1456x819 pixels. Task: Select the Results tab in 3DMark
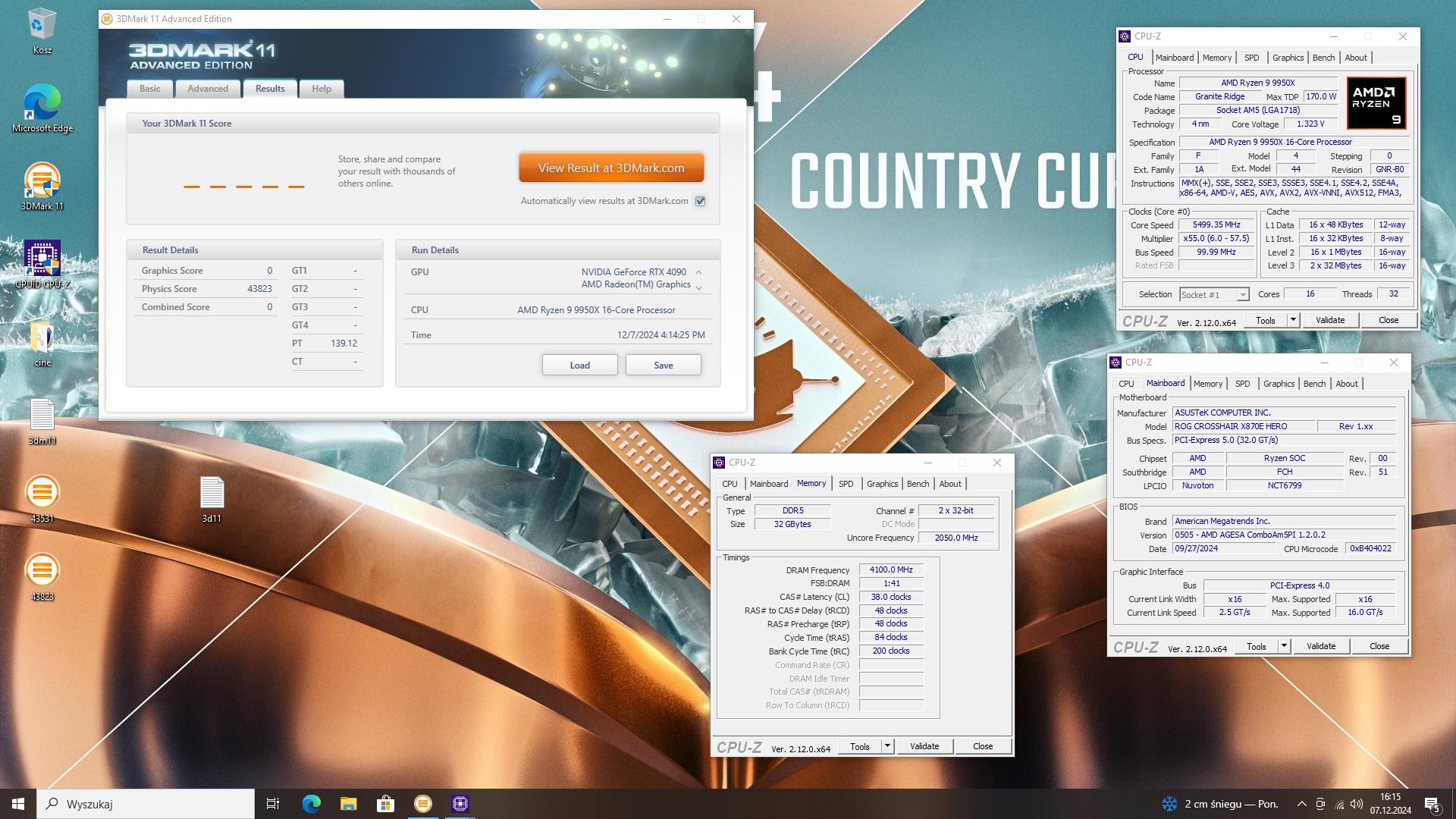(x=270, y=89)
